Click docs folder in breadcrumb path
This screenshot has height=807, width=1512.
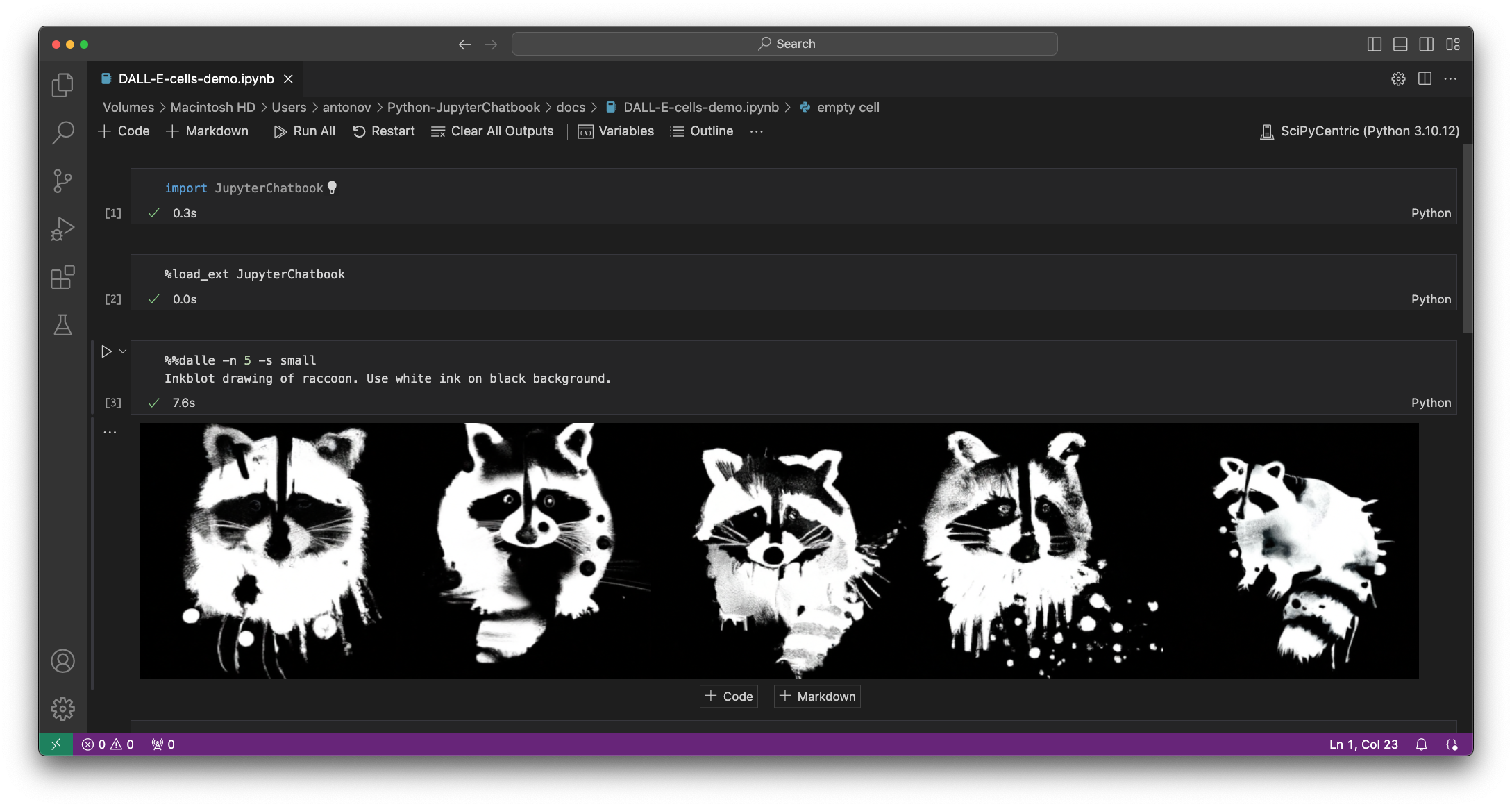[571, 108]
